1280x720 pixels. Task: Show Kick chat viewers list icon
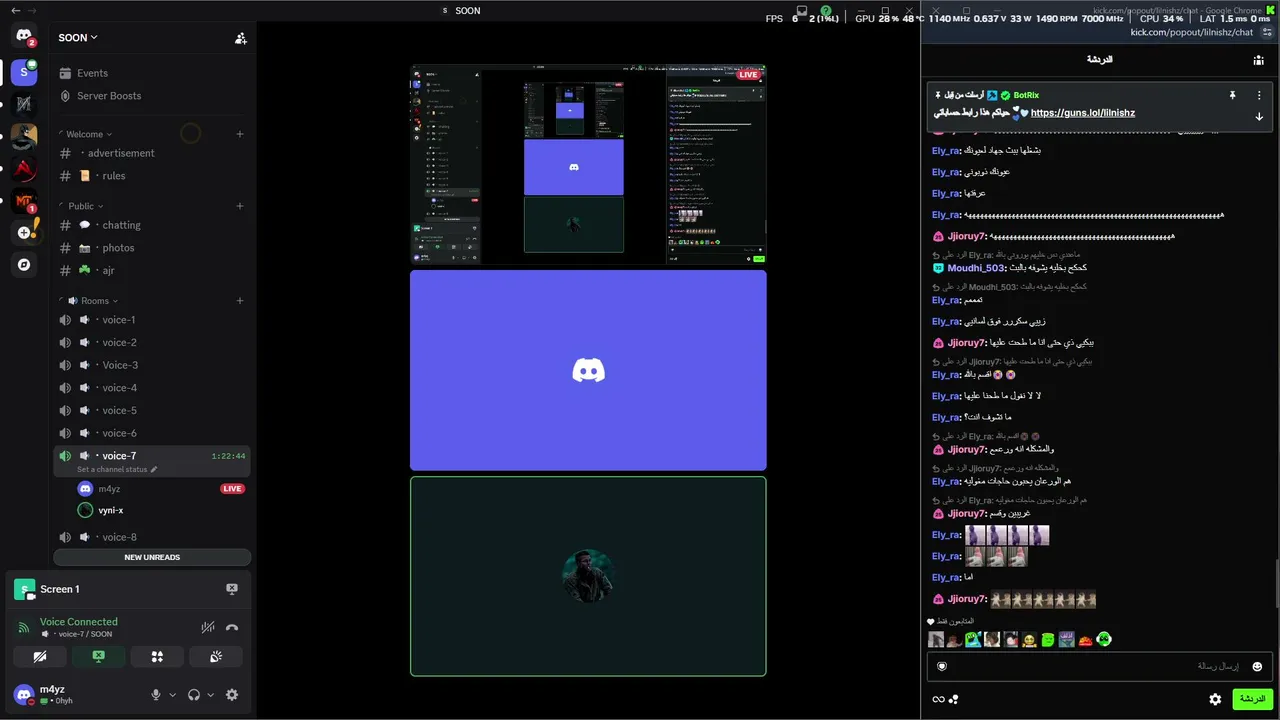click(1258, 60)
